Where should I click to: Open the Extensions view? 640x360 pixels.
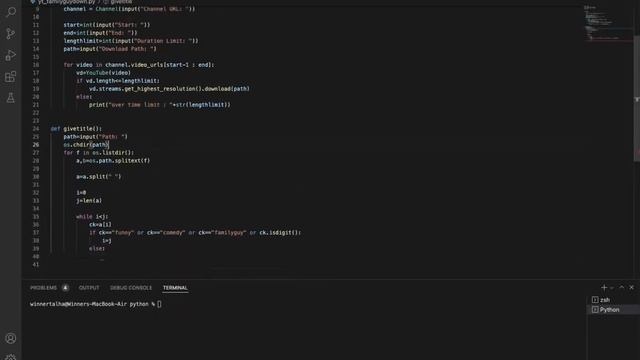(11, 77)
